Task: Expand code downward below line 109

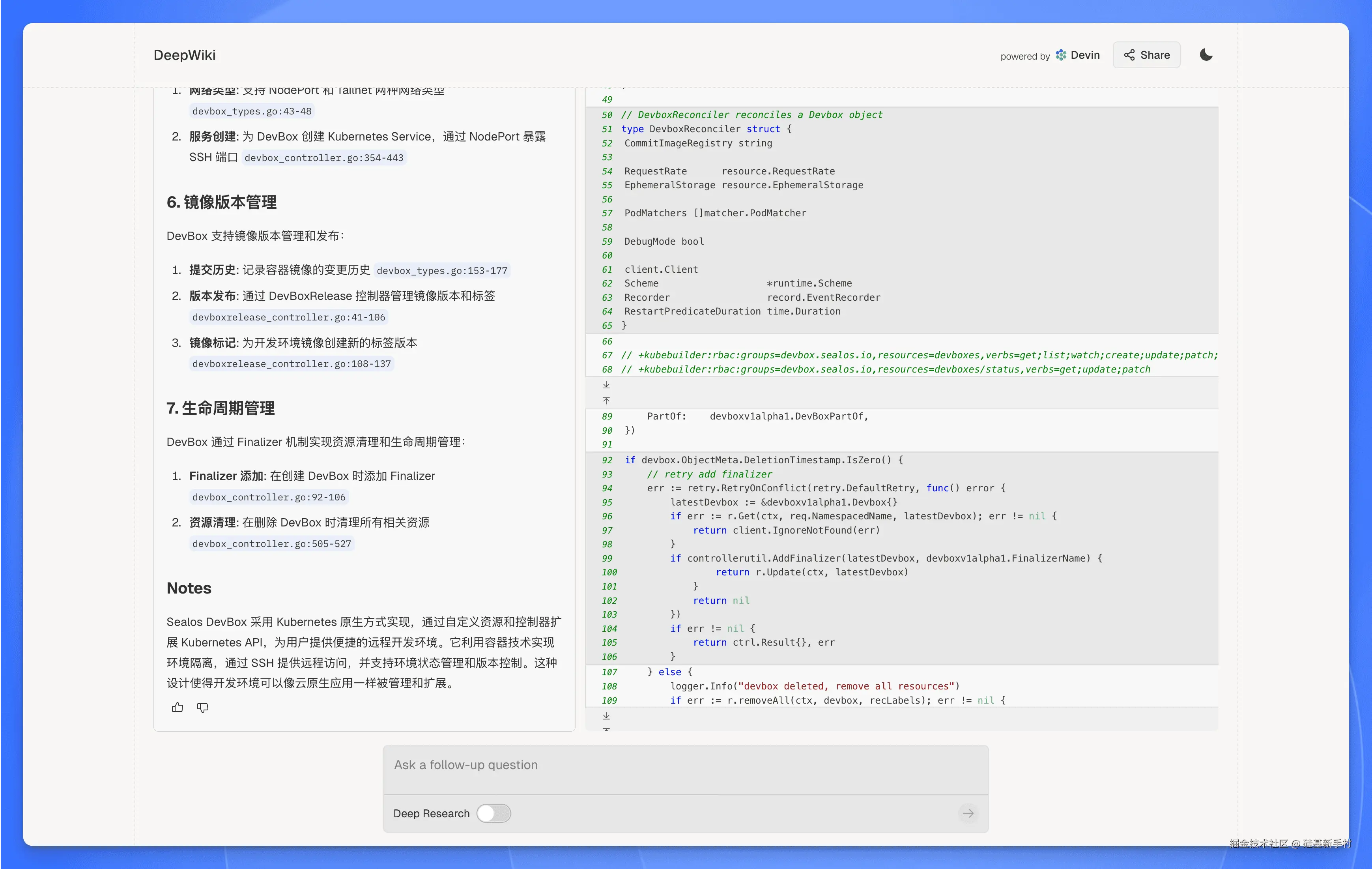Action: point(606,716)
